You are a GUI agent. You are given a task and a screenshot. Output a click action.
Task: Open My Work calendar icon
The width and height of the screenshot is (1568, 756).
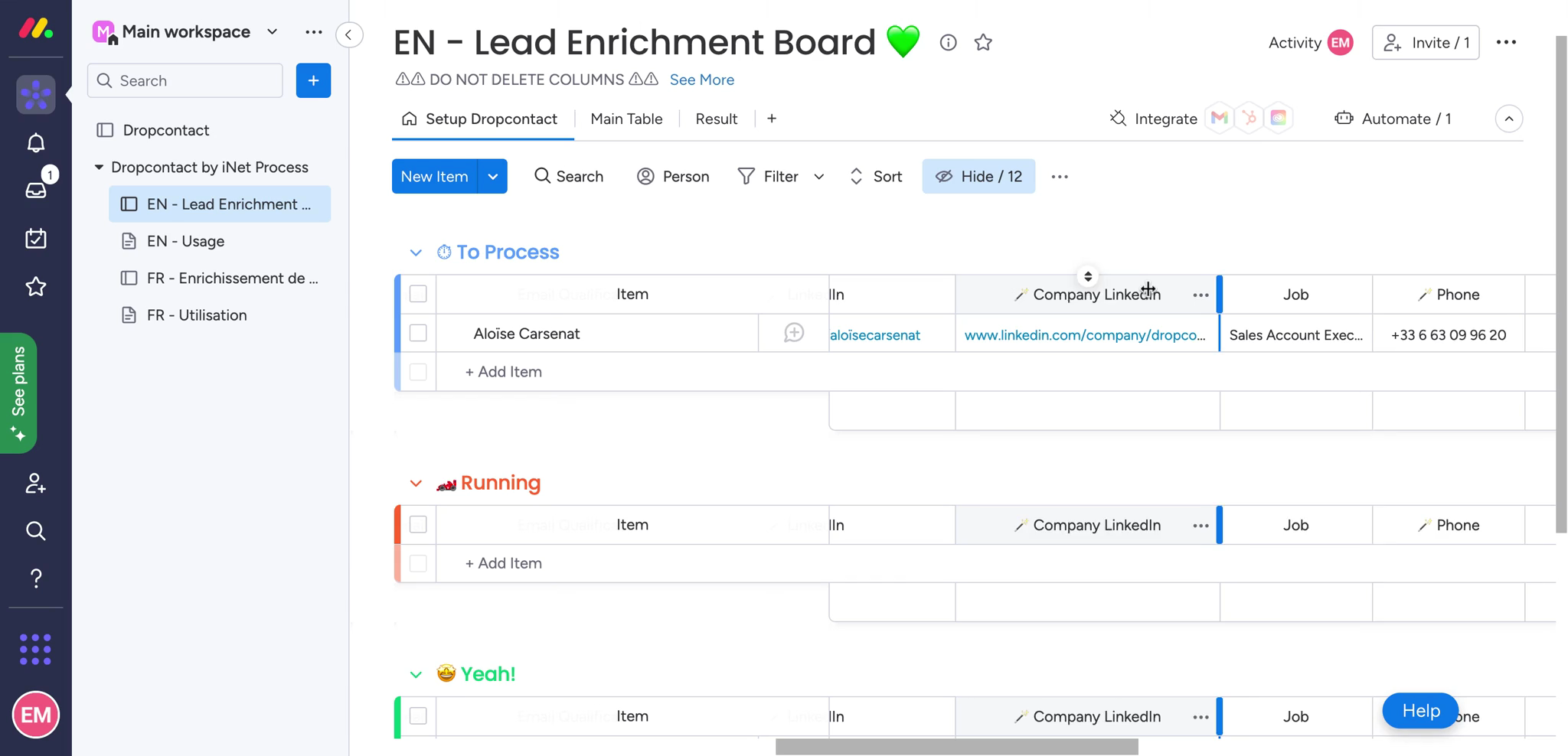[36, 239]
